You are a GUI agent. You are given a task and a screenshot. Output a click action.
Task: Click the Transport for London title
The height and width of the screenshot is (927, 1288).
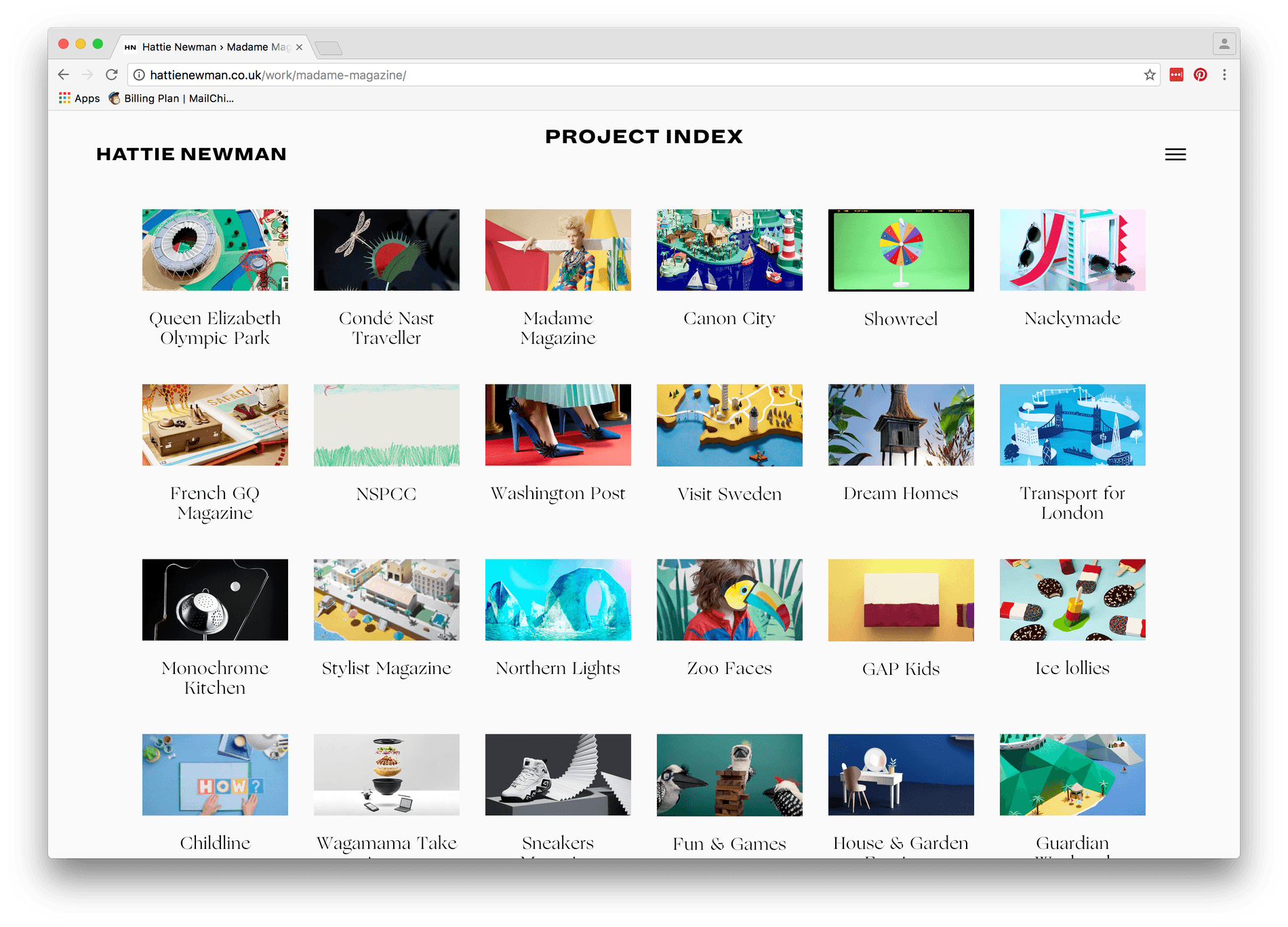(1072, 503)
